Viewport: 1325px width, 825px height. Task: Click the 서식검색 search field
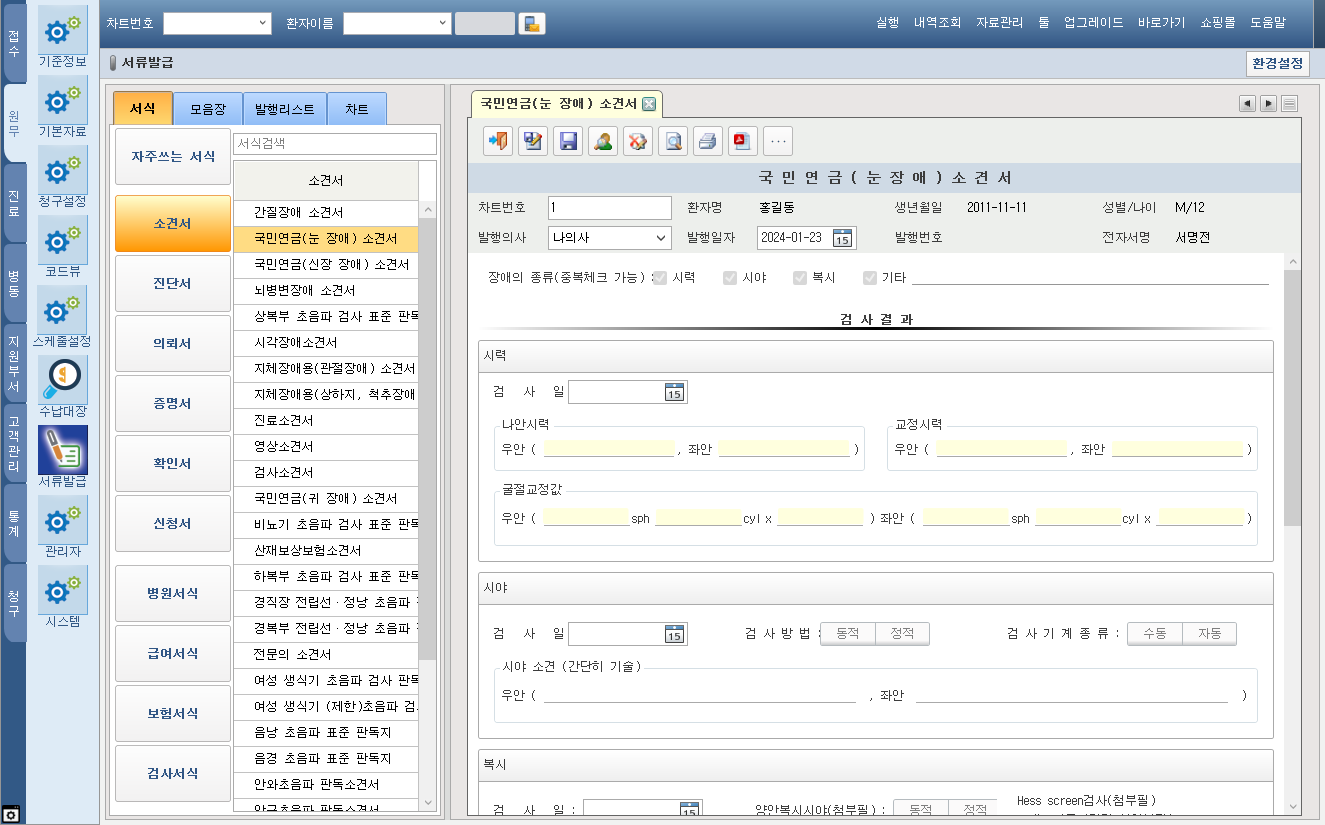[334, 144]
